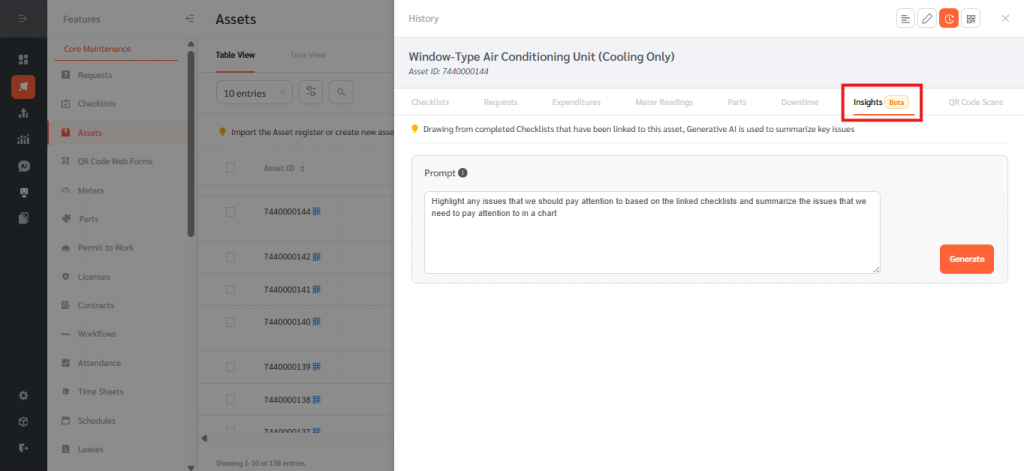Check the box for asset 7440000144

(231, 212)
